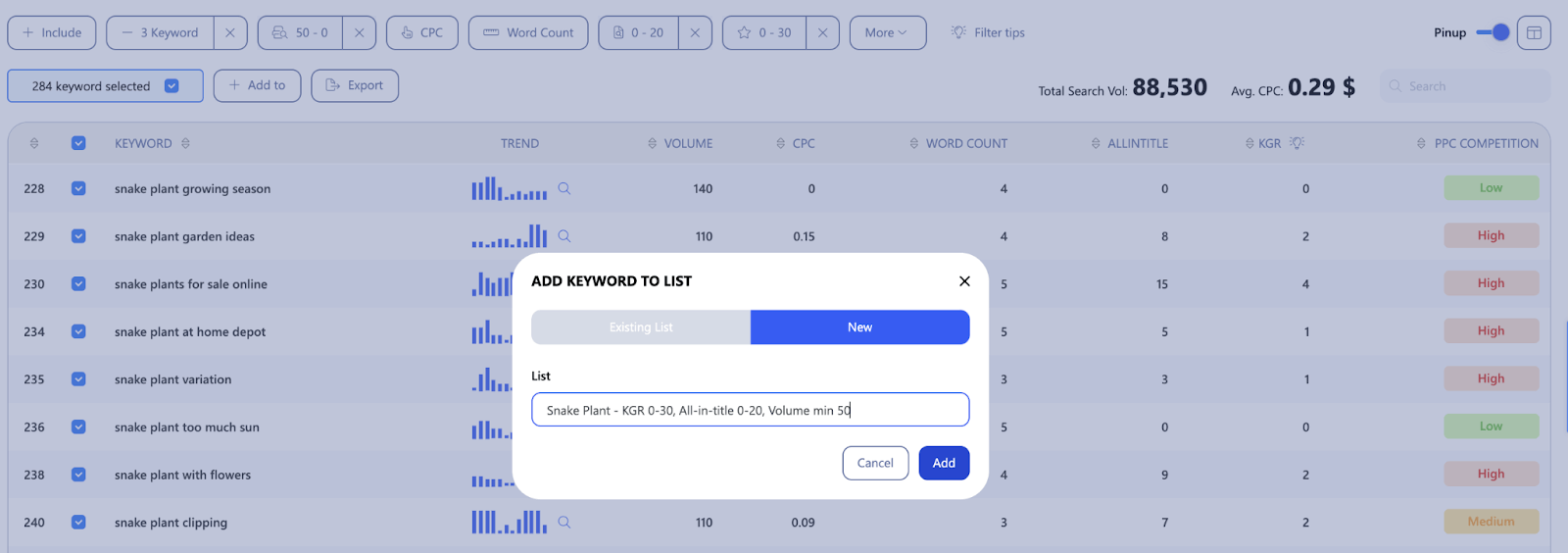Uncheck snake plant too much sun row
Image resolution: width=1568 pixels, height=553 pixels.
pyautogui.click(x=78, y=427)
